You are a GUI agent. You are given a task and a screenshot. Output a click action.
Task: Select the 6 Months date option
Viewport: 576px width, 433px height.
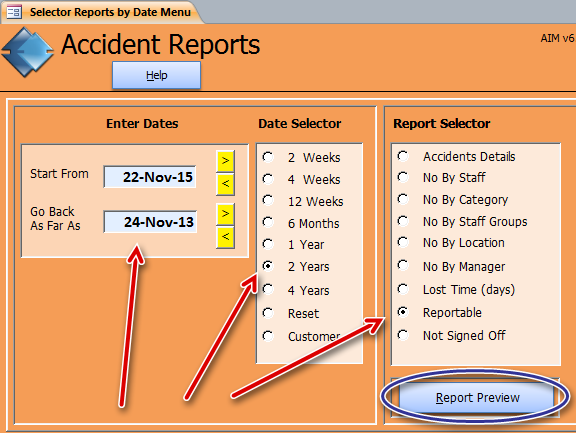(x=268, y=223)
